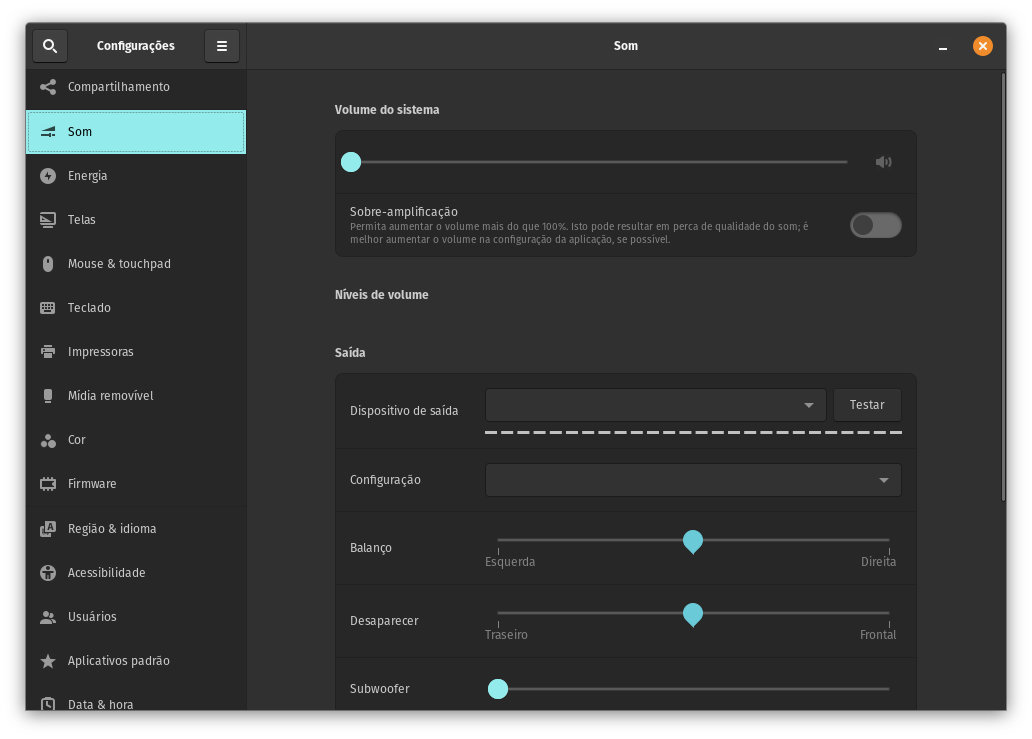
Task: Click the Subwoofer slider handle
Action: [498, 689]
